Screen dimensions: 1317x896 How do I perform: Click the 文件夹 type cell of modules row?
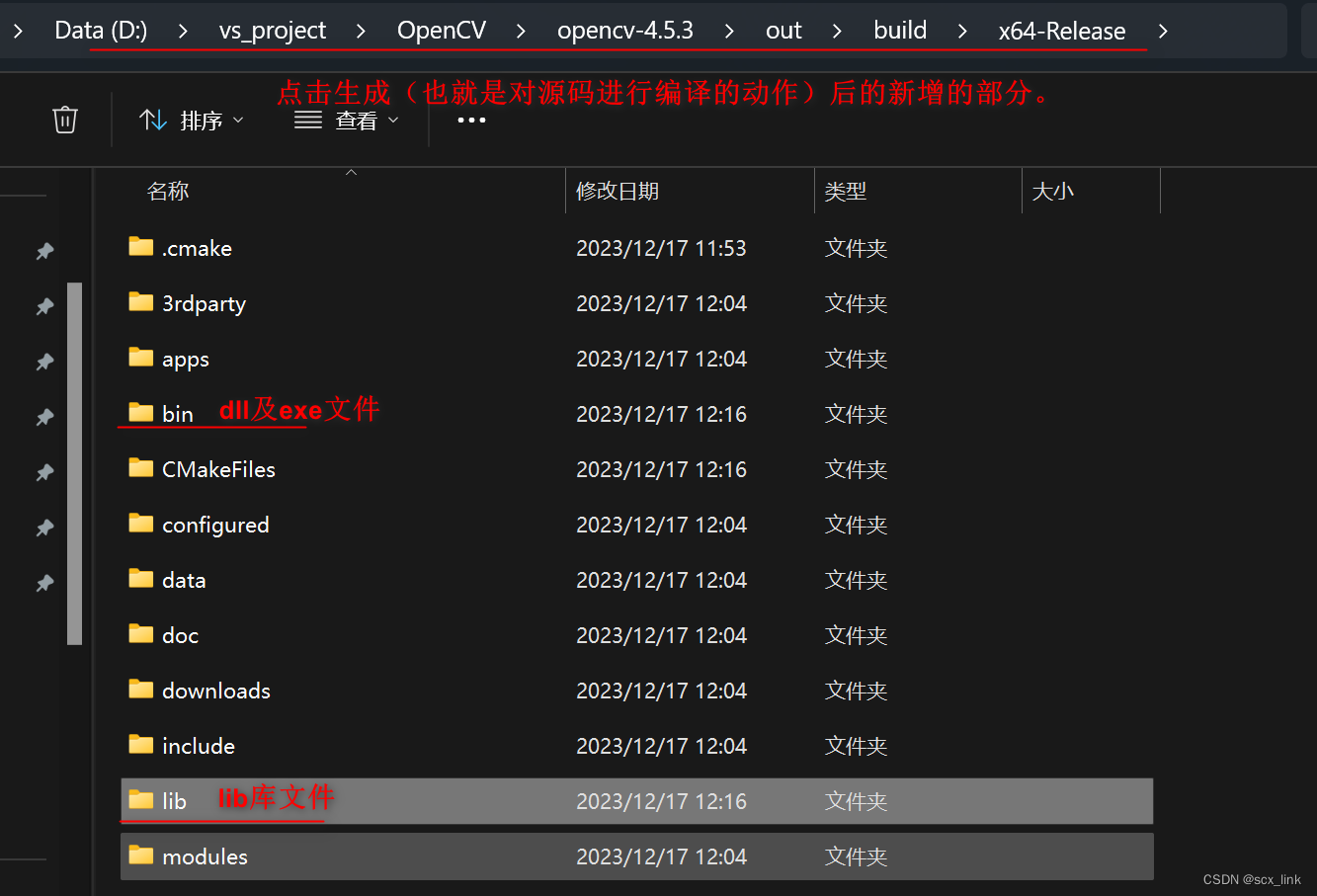pos(856,856)
